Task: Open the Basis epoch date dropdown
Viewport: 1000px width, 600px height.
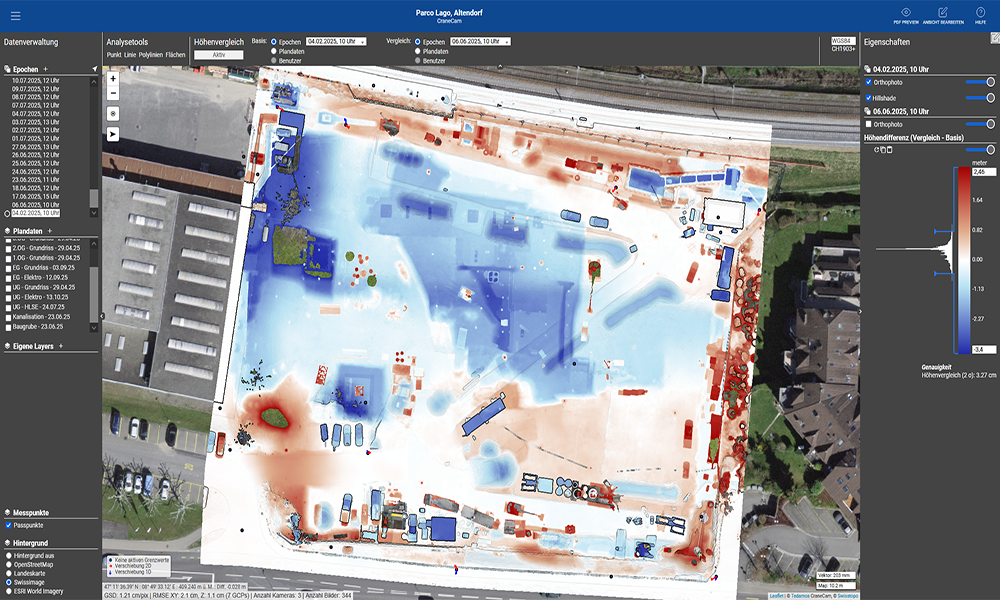Action: (337, 42)
